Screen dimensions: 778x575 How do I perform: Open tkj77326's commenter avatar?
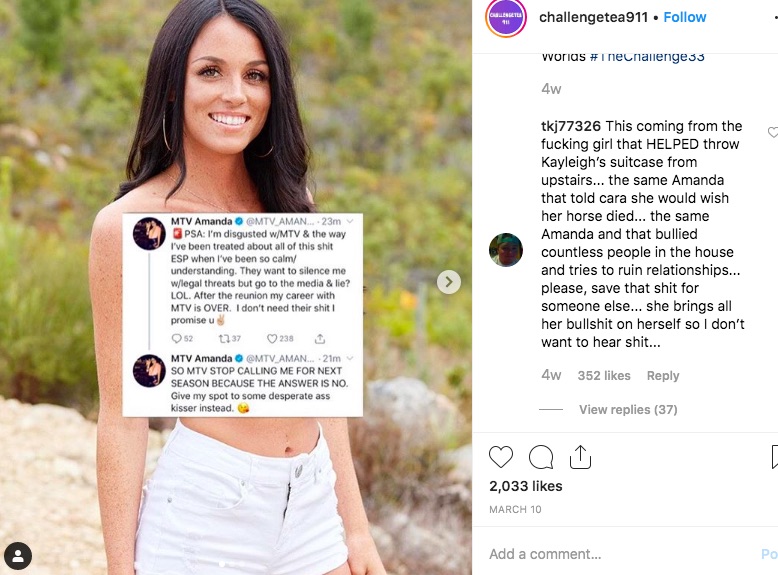pyautogui.click(x=506, y=250)
